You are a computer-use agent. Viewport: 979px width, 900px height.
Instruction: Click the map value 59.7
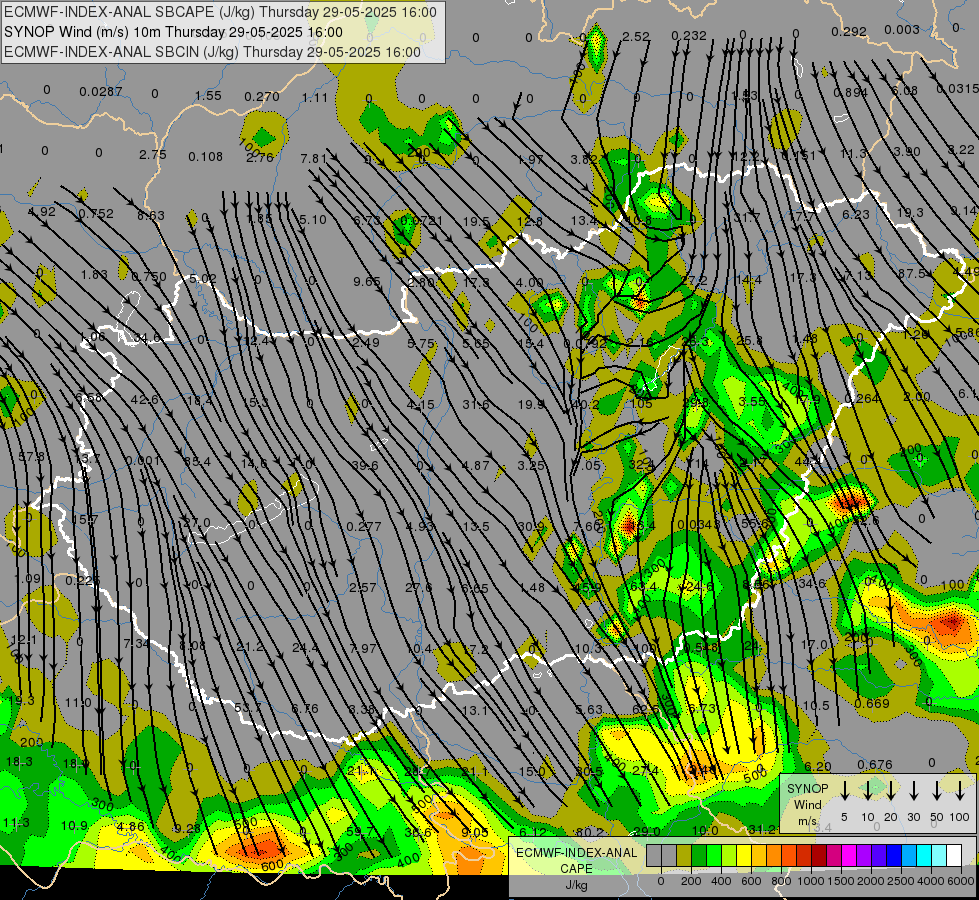(x=360, y=831)
